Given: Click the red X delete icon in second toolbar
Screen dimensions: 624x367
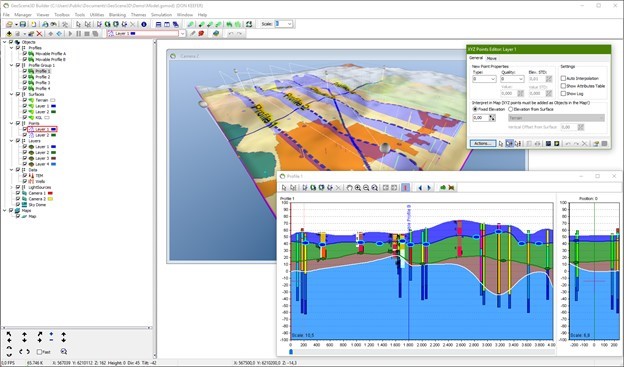Looking at the screenshot, I should (39, 34).
